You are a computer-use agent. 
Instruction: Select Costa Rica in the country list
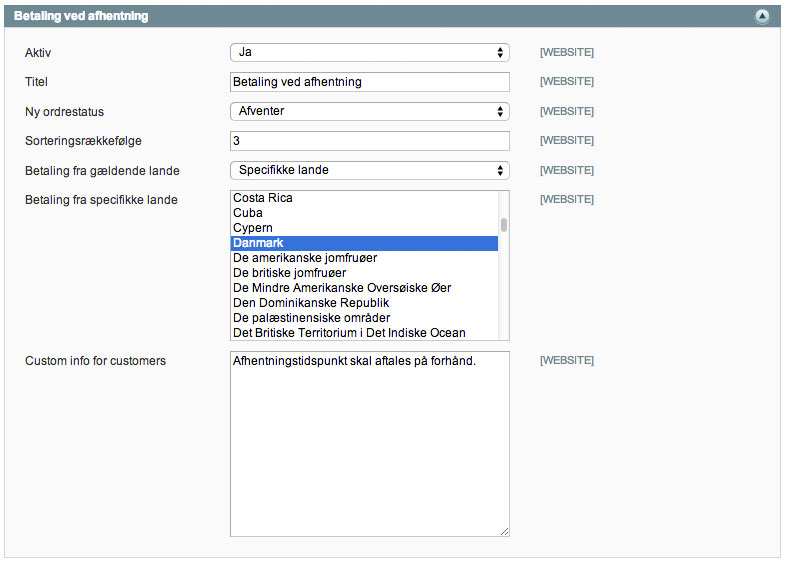coord(364,198)
